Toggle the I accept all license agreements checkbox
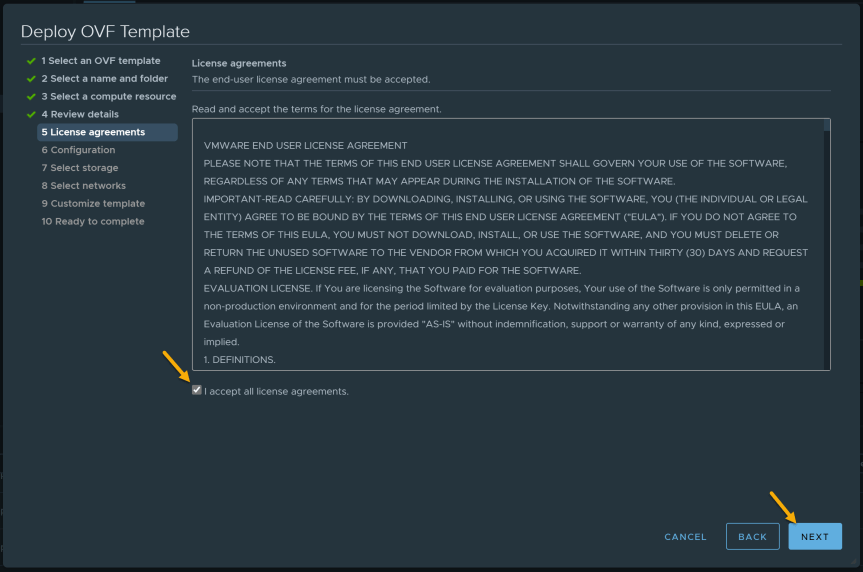The image size is (863, 572). (x=196, y=390)
